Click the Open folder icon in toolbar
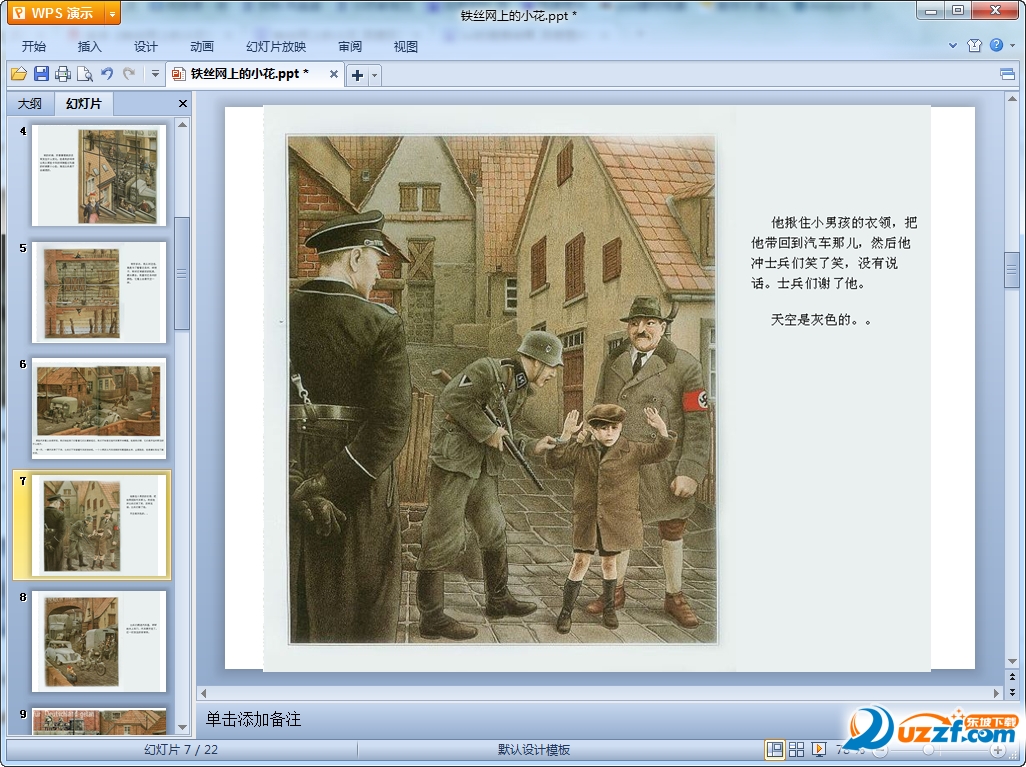 click(18, 74)
